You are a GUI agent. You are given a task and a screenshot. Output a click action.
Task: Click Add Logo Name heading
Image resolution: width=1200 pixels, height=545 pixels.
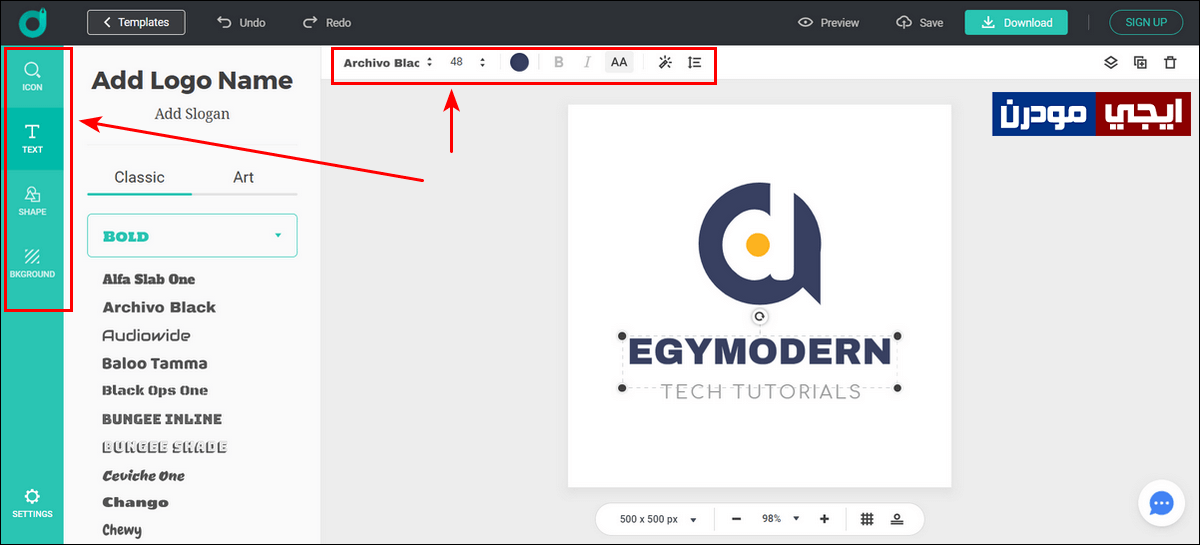[x=192, y=80]
